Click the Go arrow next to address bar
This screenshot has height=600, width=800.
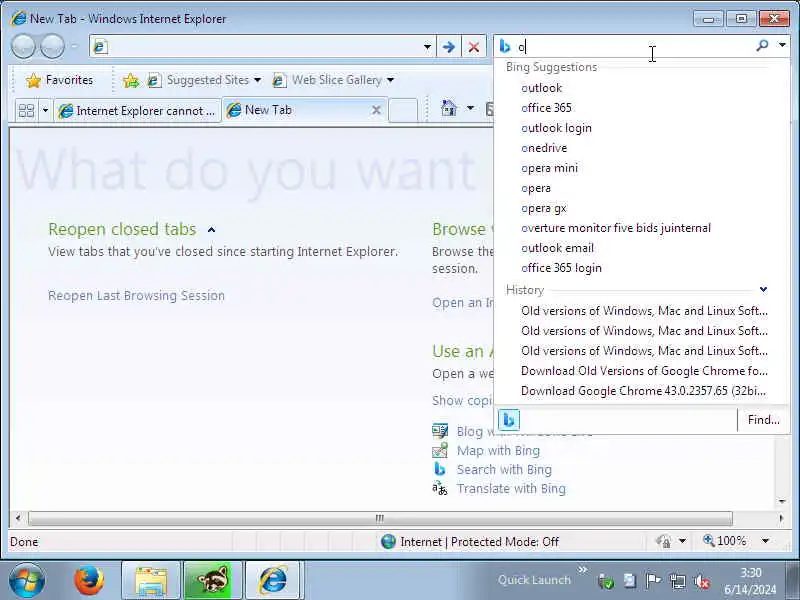click(448, 47)
